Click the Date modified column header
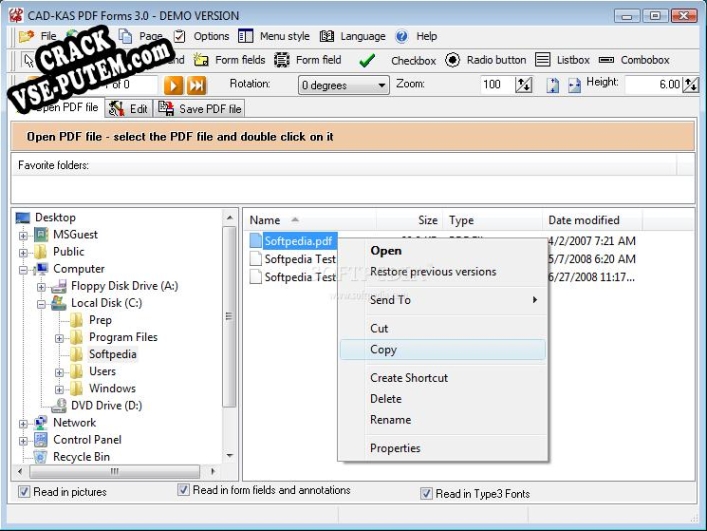The width and height of the screenshot is (707, 531). pos(583,220)
